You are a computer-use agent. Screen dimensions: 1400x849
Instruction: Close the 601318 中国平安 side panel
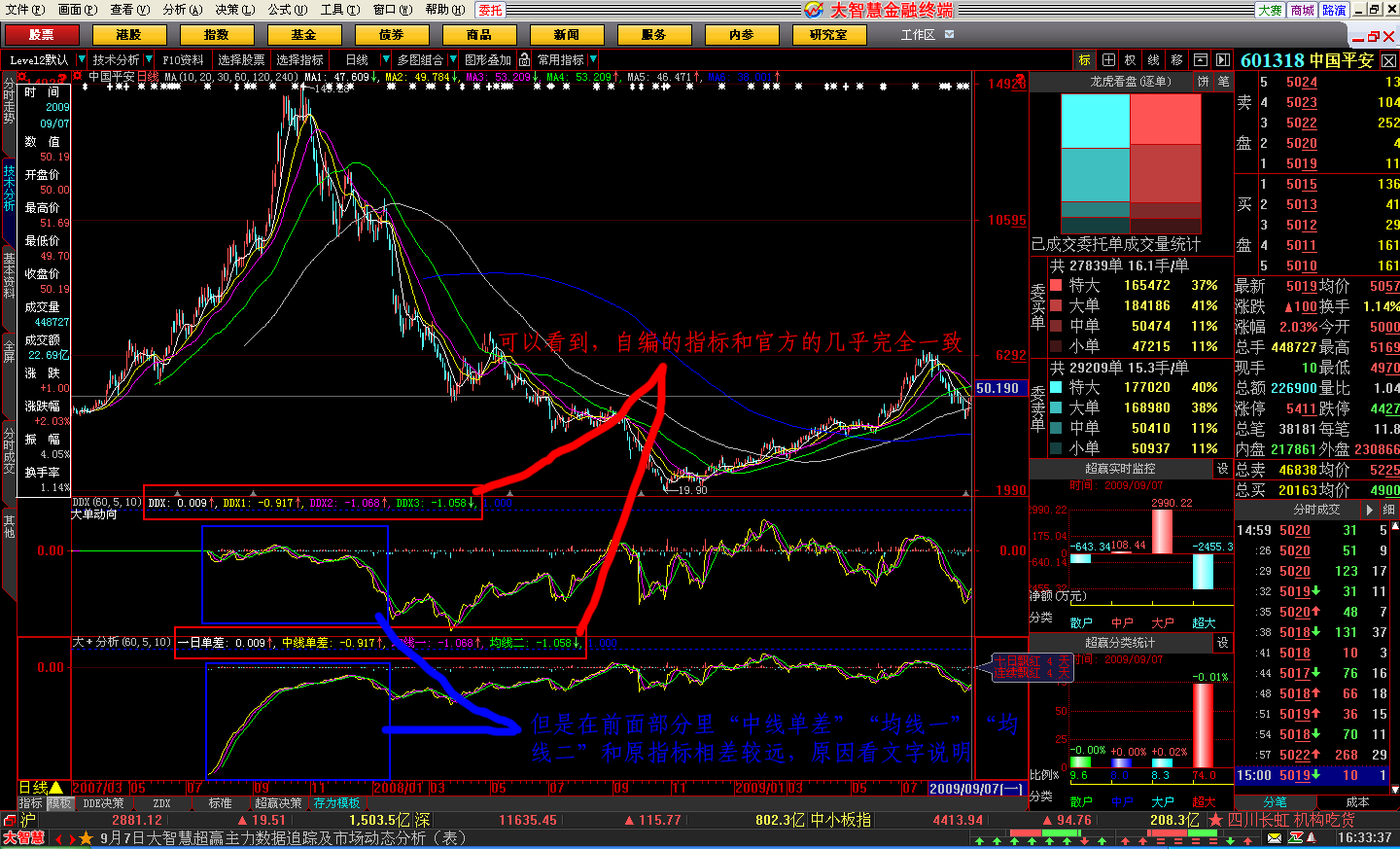pyautogui.click(x=1388, y=61)
